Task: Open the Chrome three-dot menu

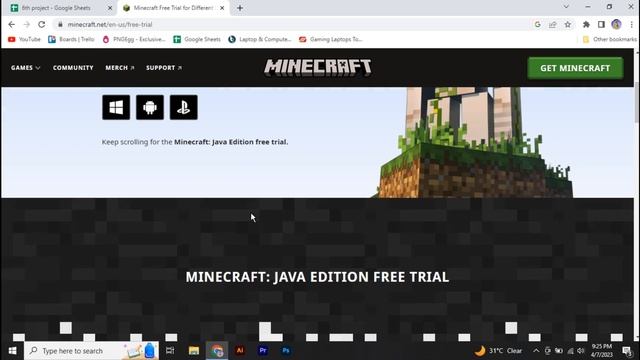Action: tap(631, 24)
